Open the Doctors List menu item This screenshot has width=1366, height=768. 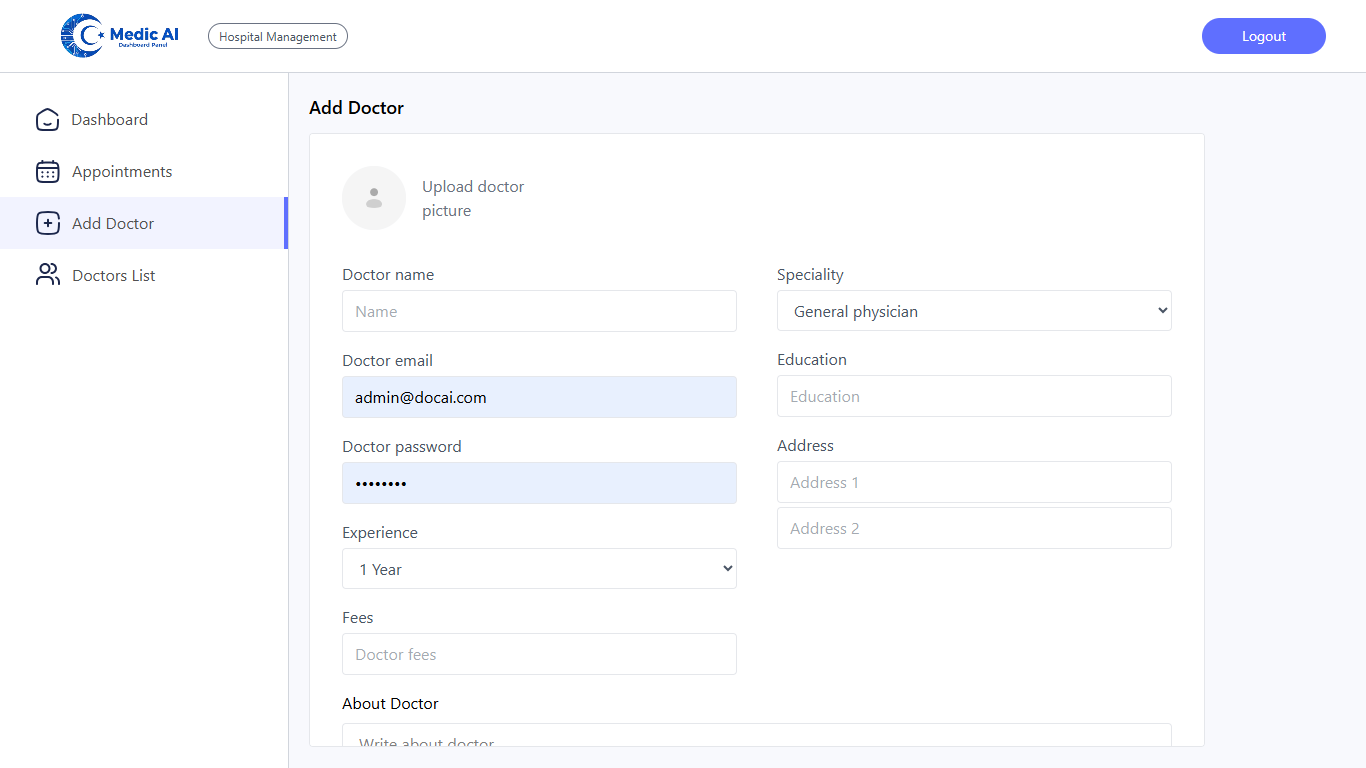(113, 276)
